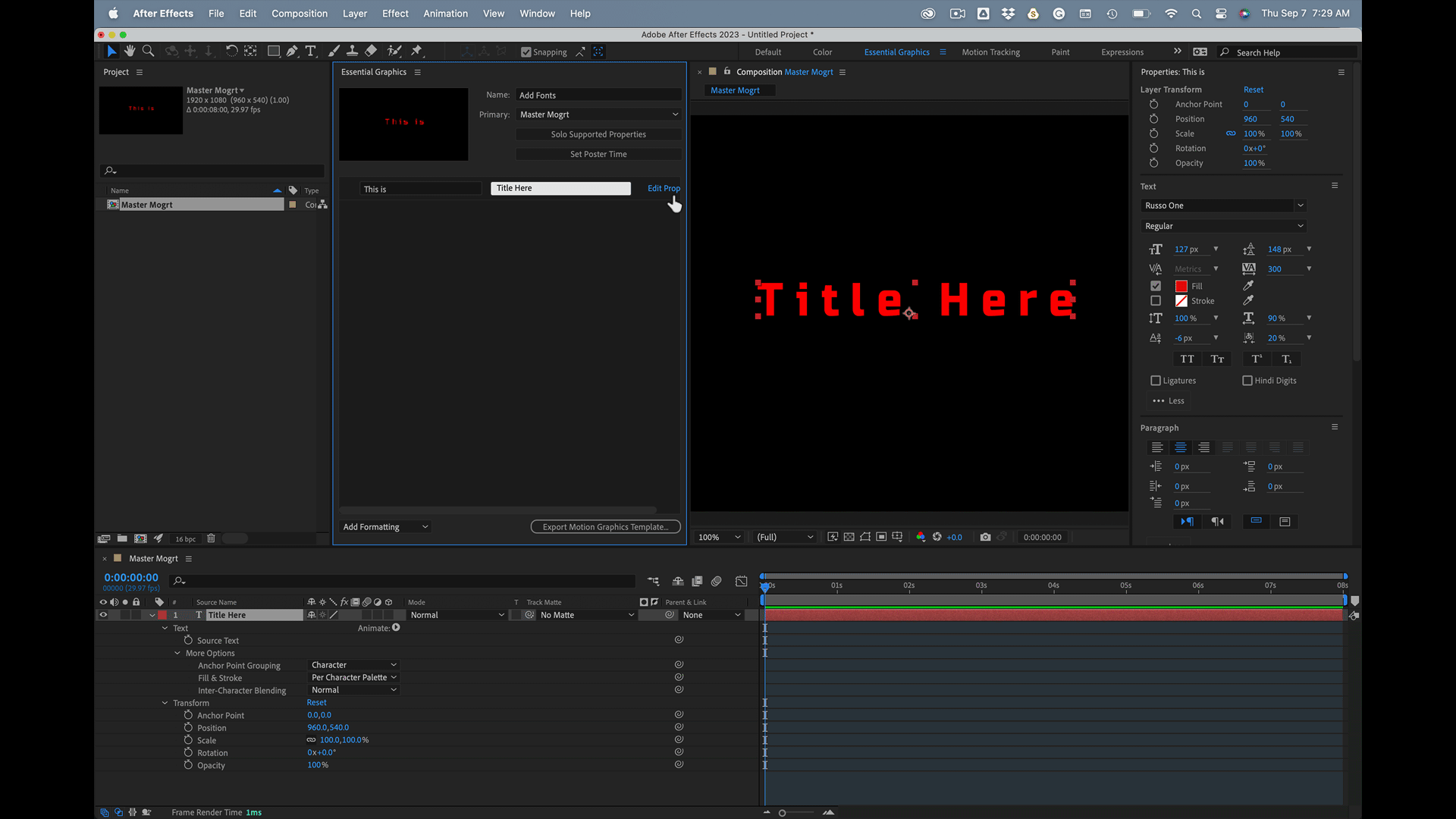Select the Type tool

[310, 51]
